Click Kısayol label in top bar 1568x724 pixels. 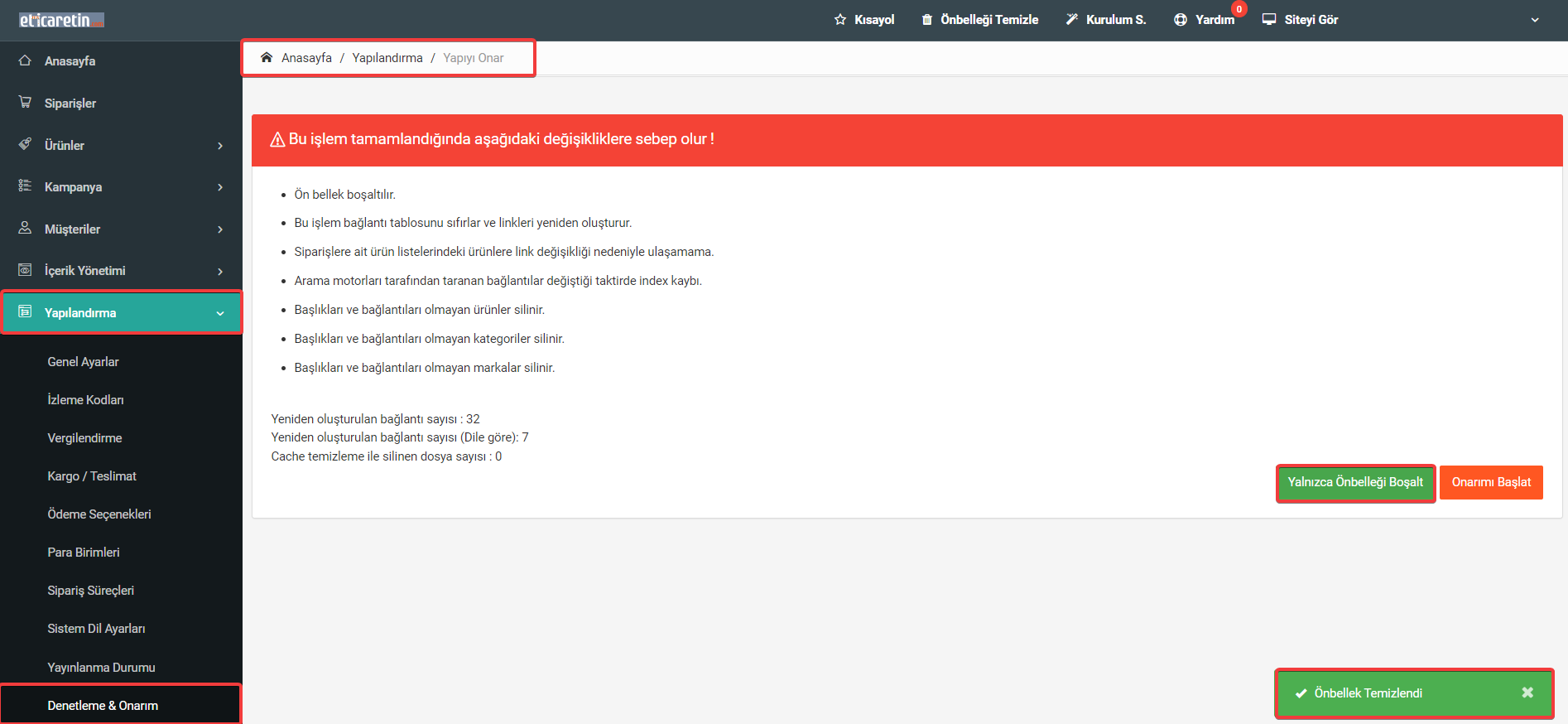click(874, 20)
